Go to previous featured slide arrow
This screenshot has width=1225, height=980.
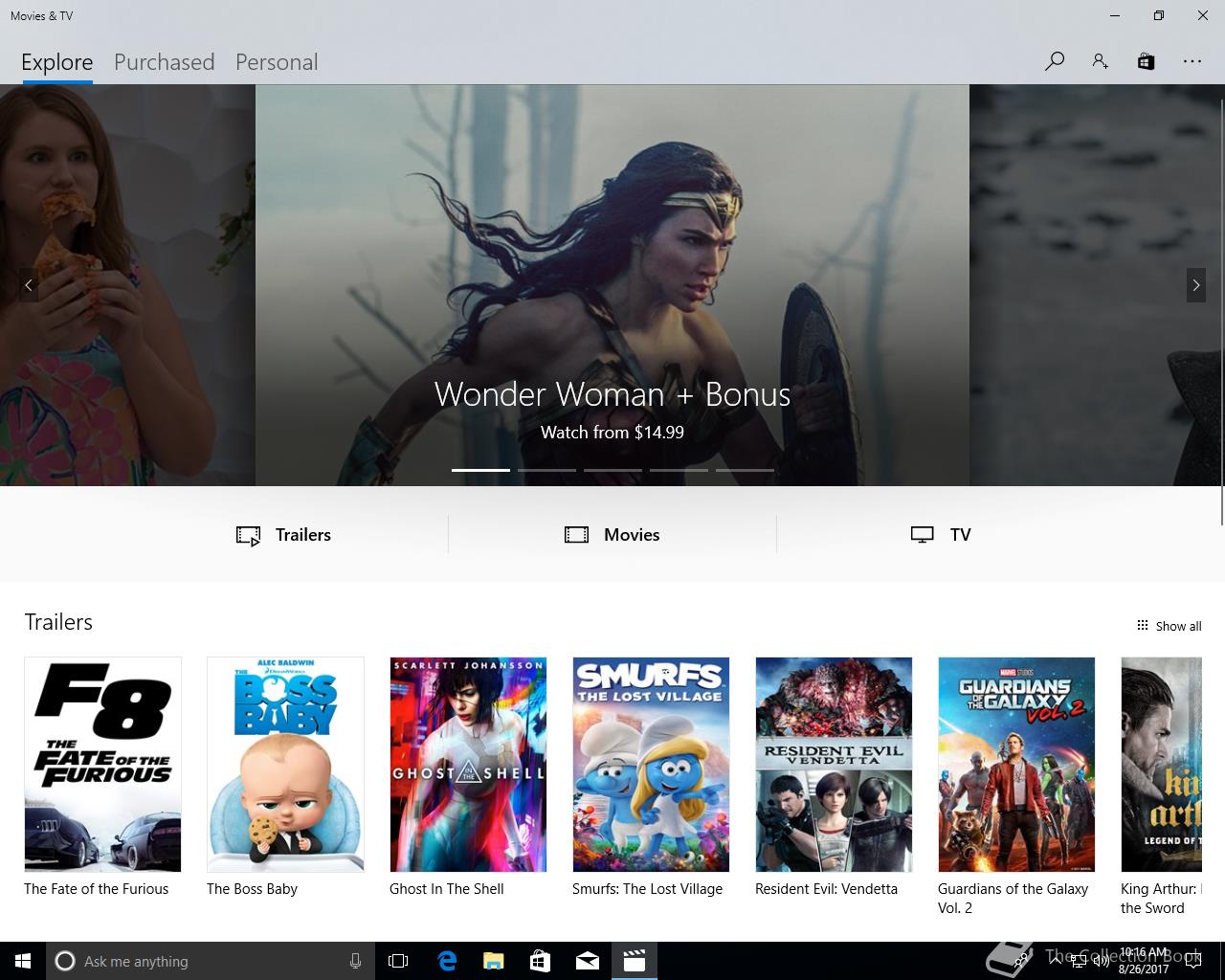point(29,285)
